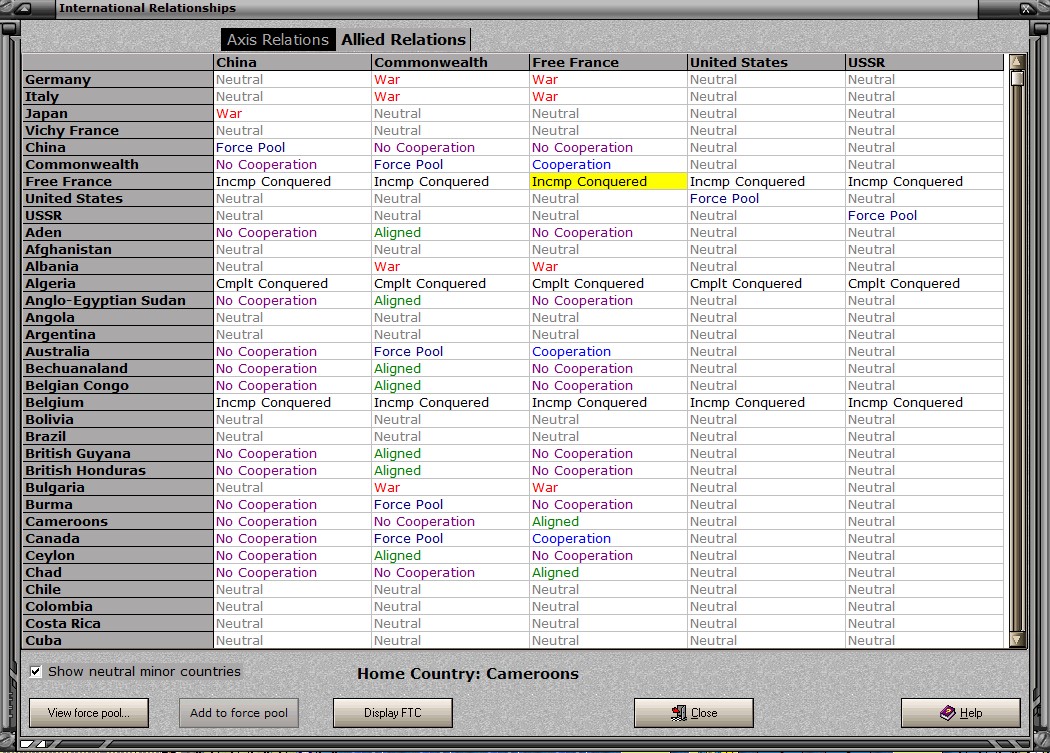Close window via title bar X icon
Screen dimensions: 1050x753
[x=1026, y=9]
